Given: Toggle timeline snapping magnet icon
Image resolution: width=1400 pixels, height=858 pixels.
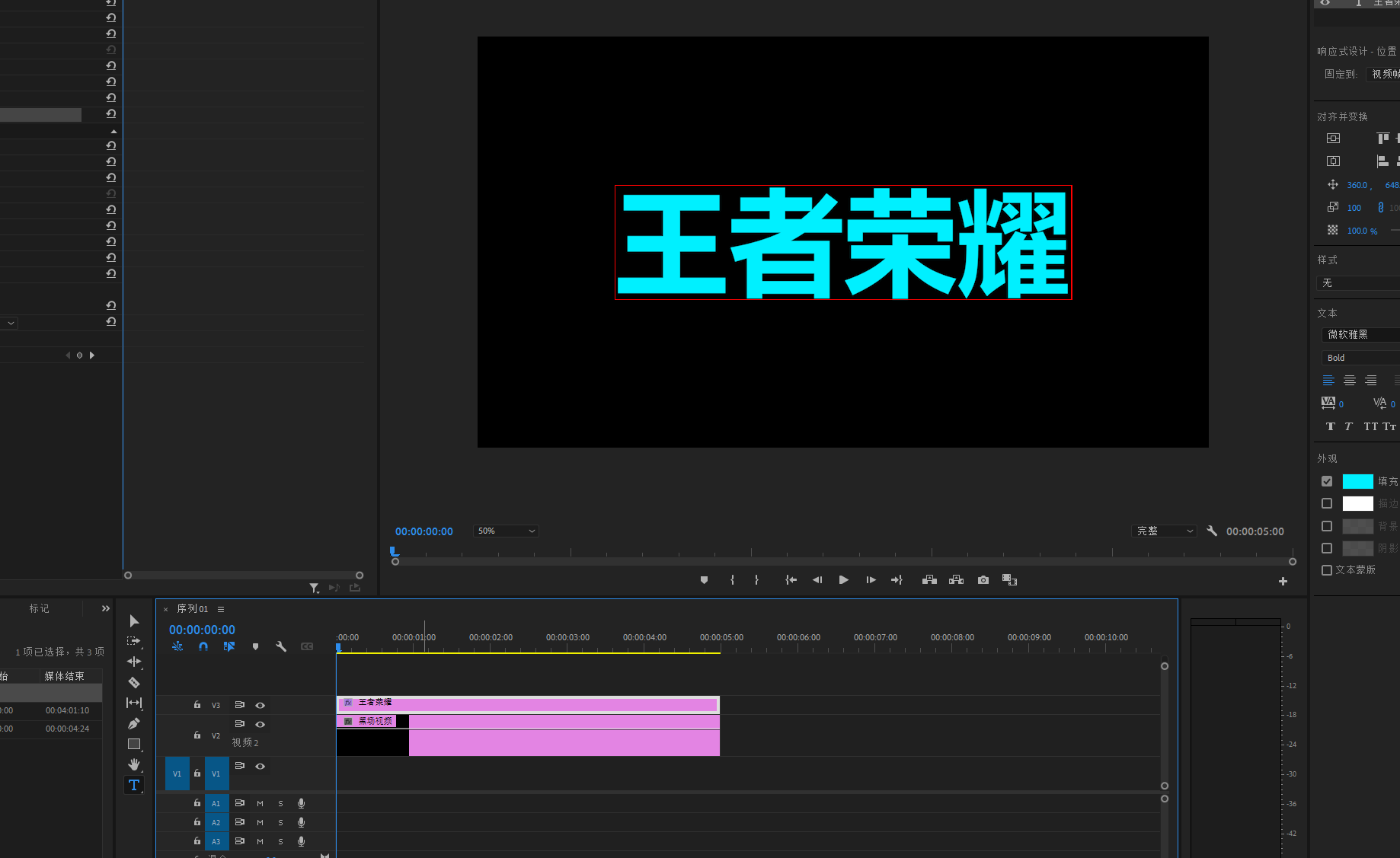Looking at the screenshot, I should 203,646.
